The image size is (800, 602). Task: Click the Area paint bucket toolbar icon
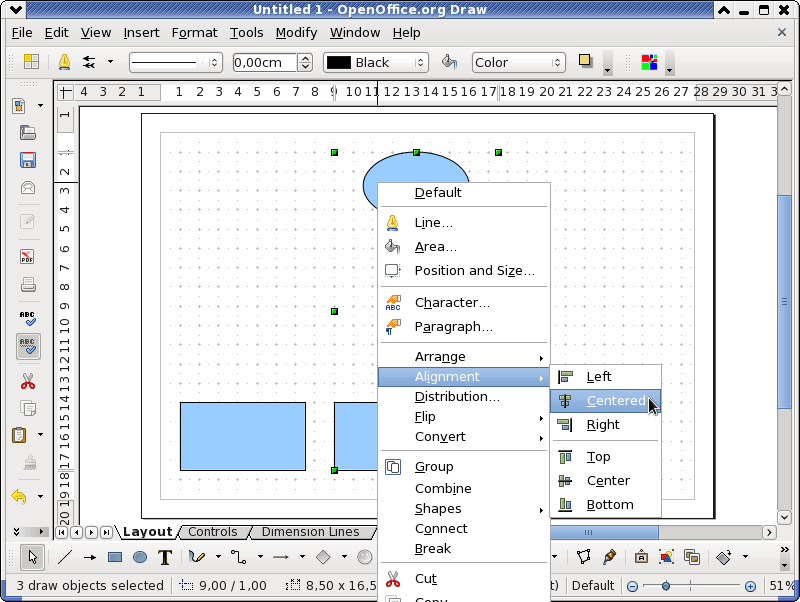(x=449, y=62)
